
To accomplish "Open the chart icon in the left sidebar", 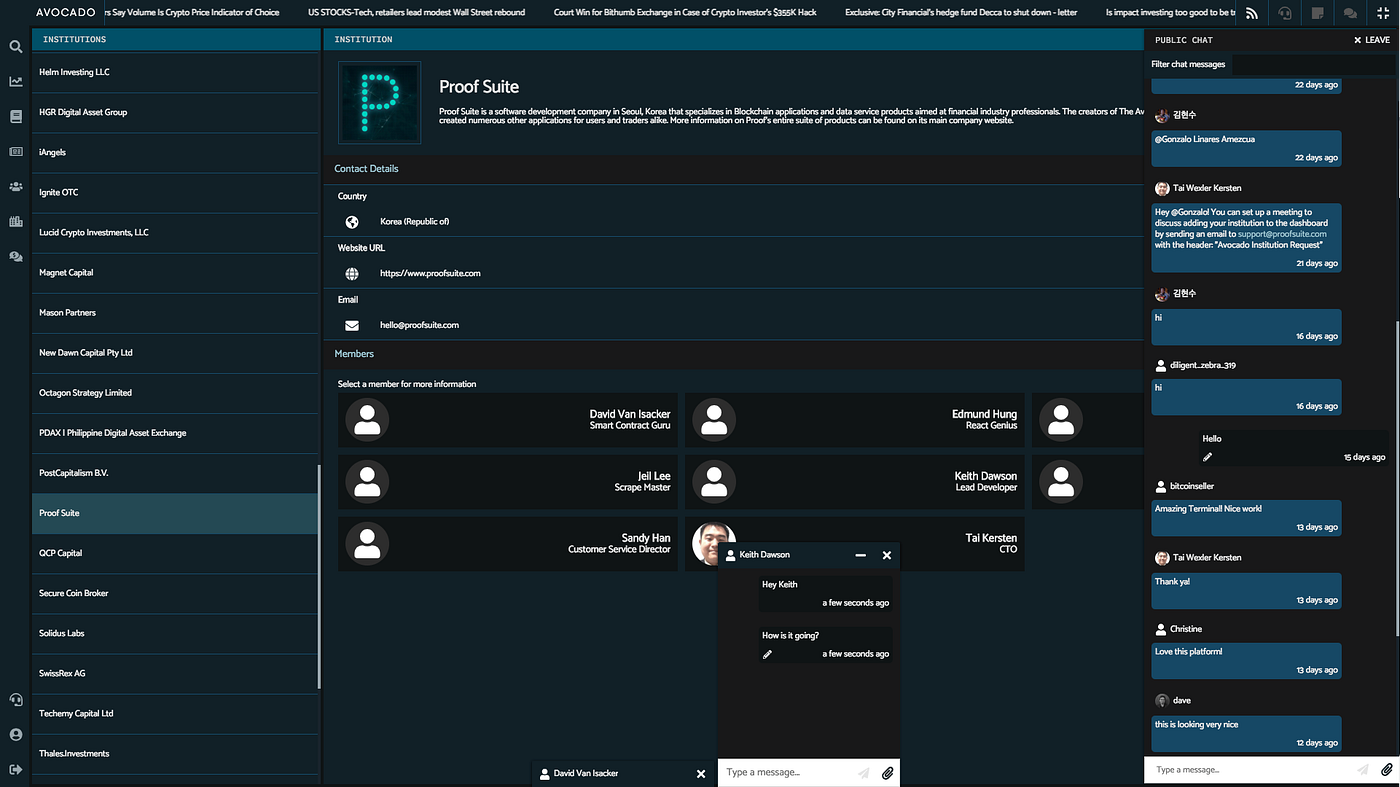I will 16,82.
